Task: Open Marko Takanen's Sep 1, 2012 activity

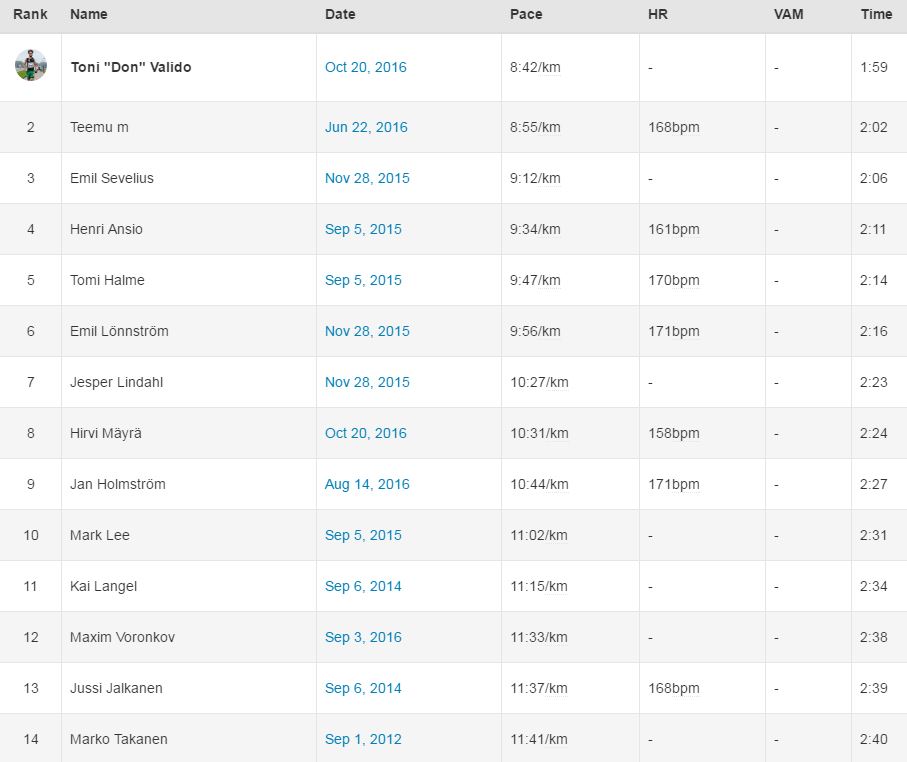Action: click(x=363, y=739)
